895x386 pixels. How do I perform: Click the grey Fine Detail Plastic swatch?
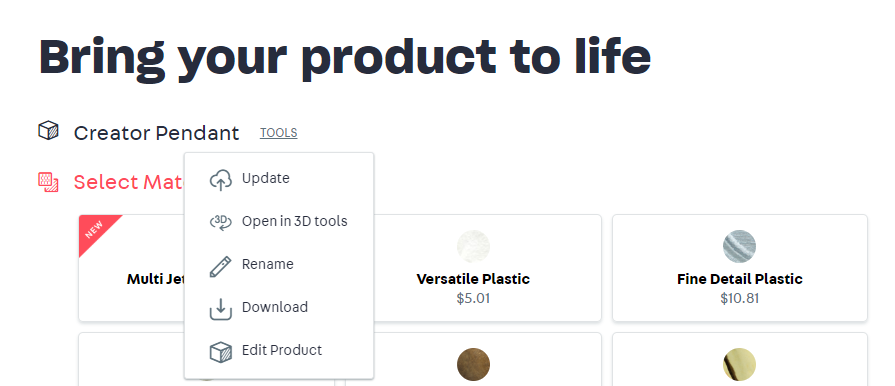click(x=739, y=247)
